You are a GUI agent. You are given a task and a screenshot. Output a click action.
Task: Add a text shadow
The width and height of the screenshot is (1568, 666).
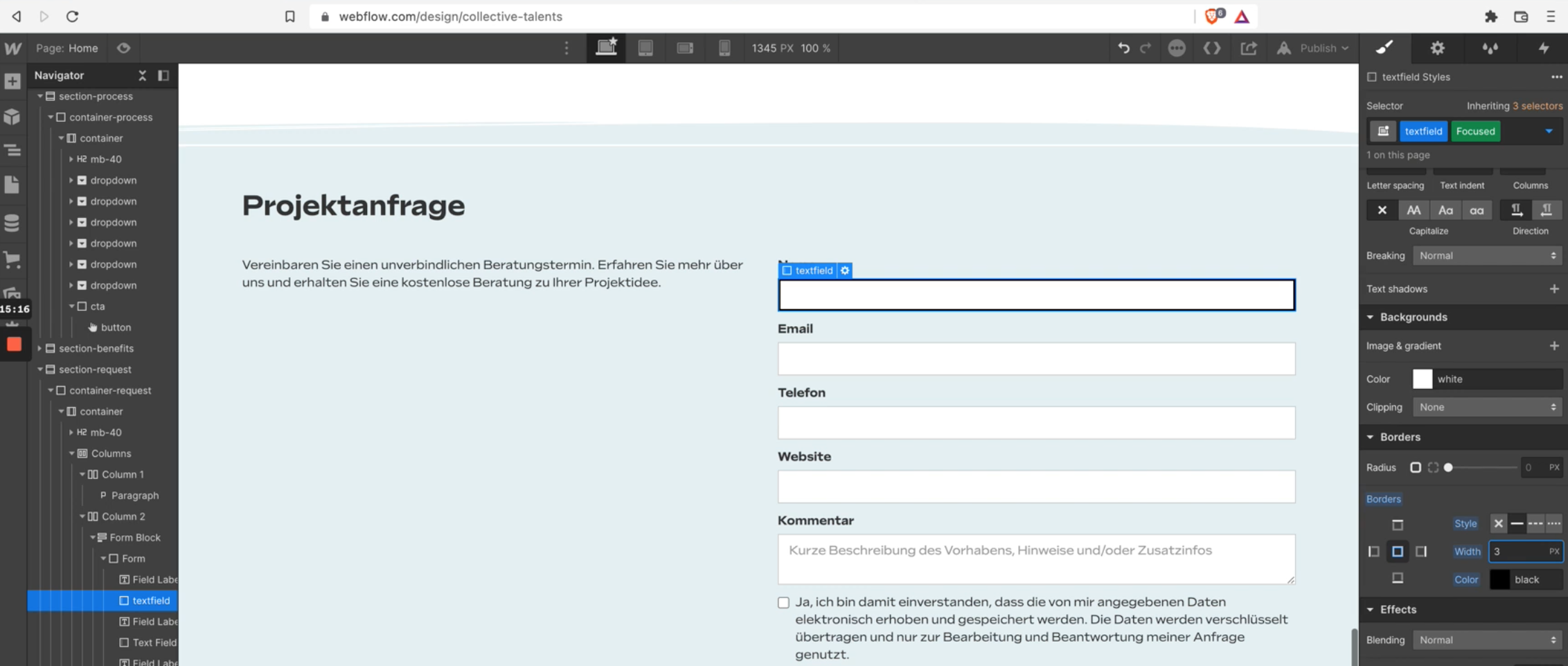tap(1554, 289)
